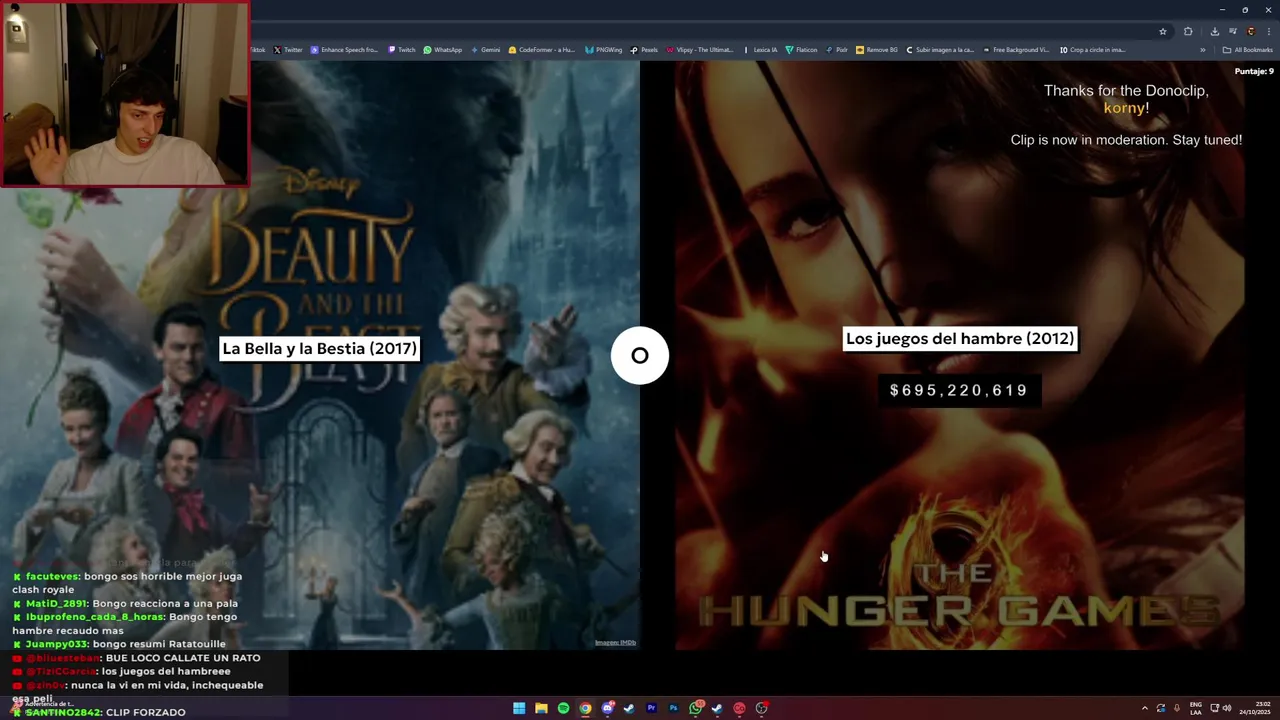Viewport: 1280px width, 720px height.
Task: Open the Free Background bookmark
Action: click(1016, 50)
